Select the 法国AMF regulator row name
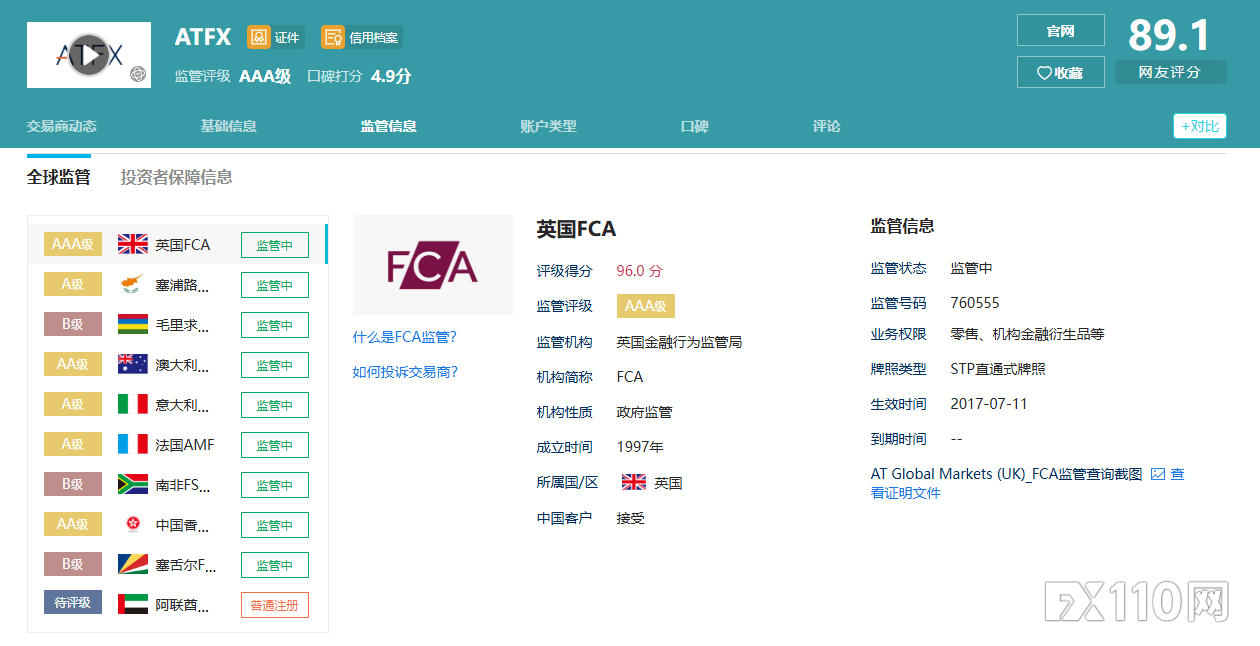The height and width of the screenshot is (646, 1260). coord(185,445)
